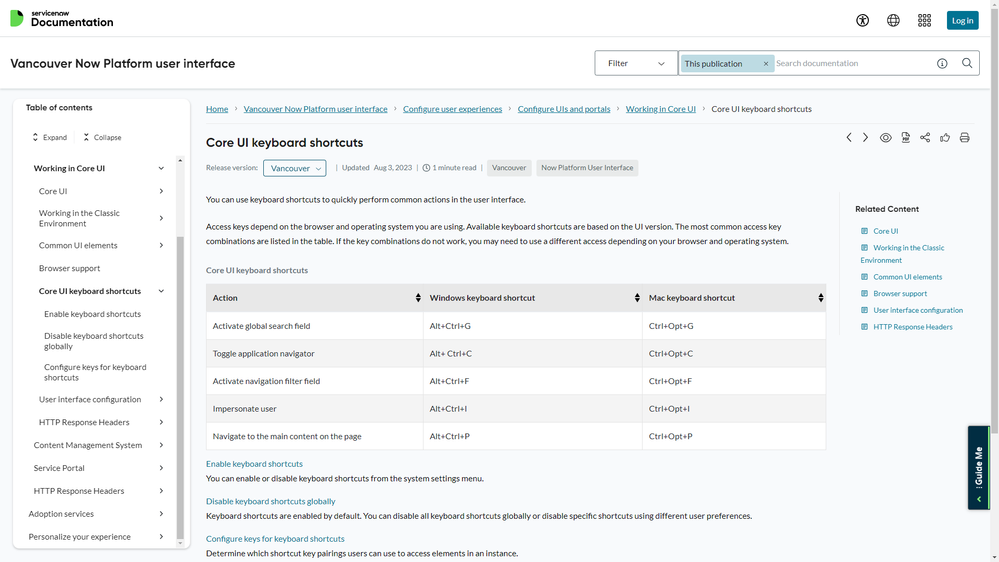Image resolution: width=999 pixels, height=562 pixels.
Task: Open Disable keyboard shortcuts globally link below table
Action: point(271,501)
